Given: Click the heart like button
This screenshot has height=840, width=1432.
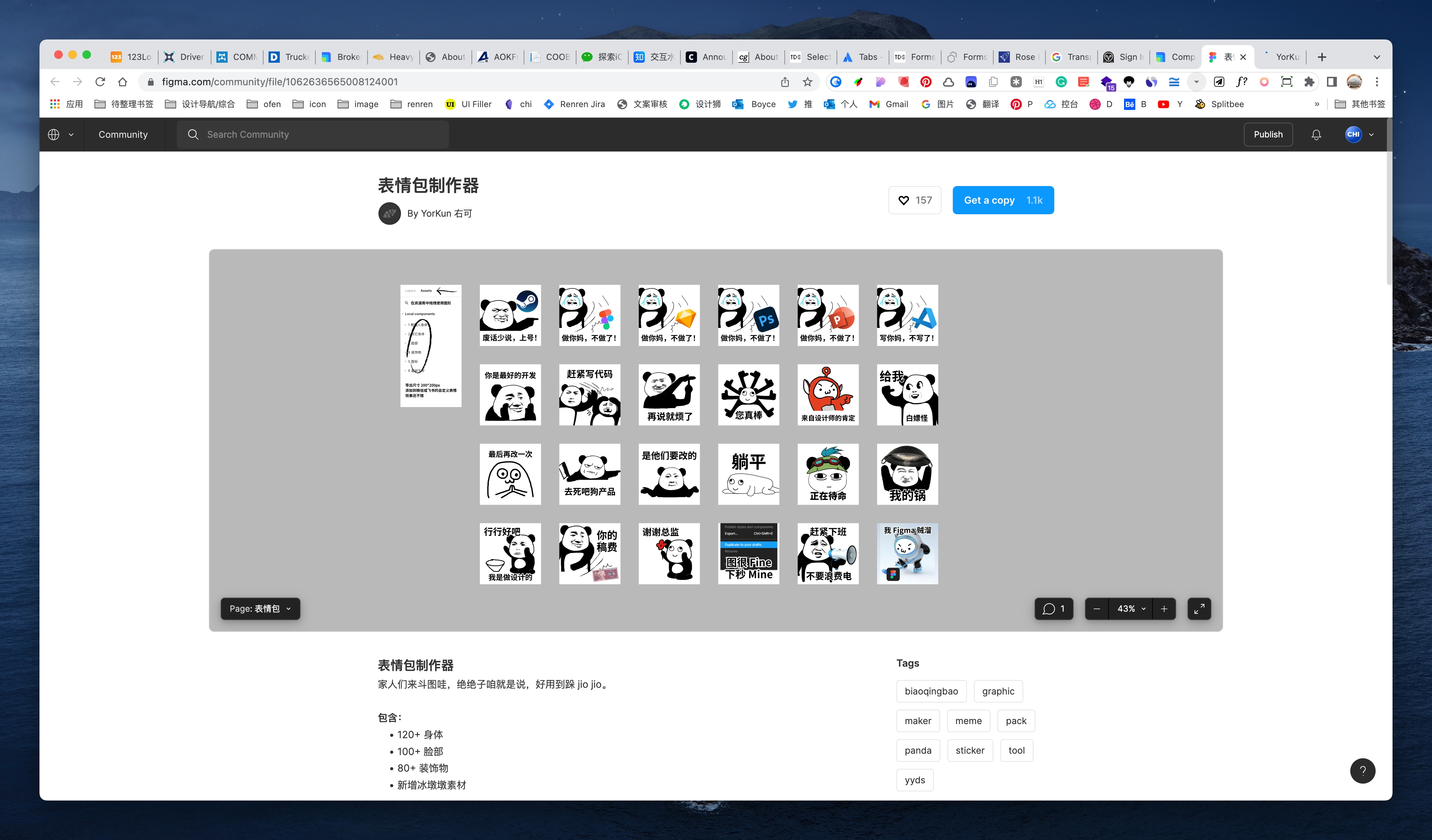Looking at the screenshot, I should click(x=914, y=200).
